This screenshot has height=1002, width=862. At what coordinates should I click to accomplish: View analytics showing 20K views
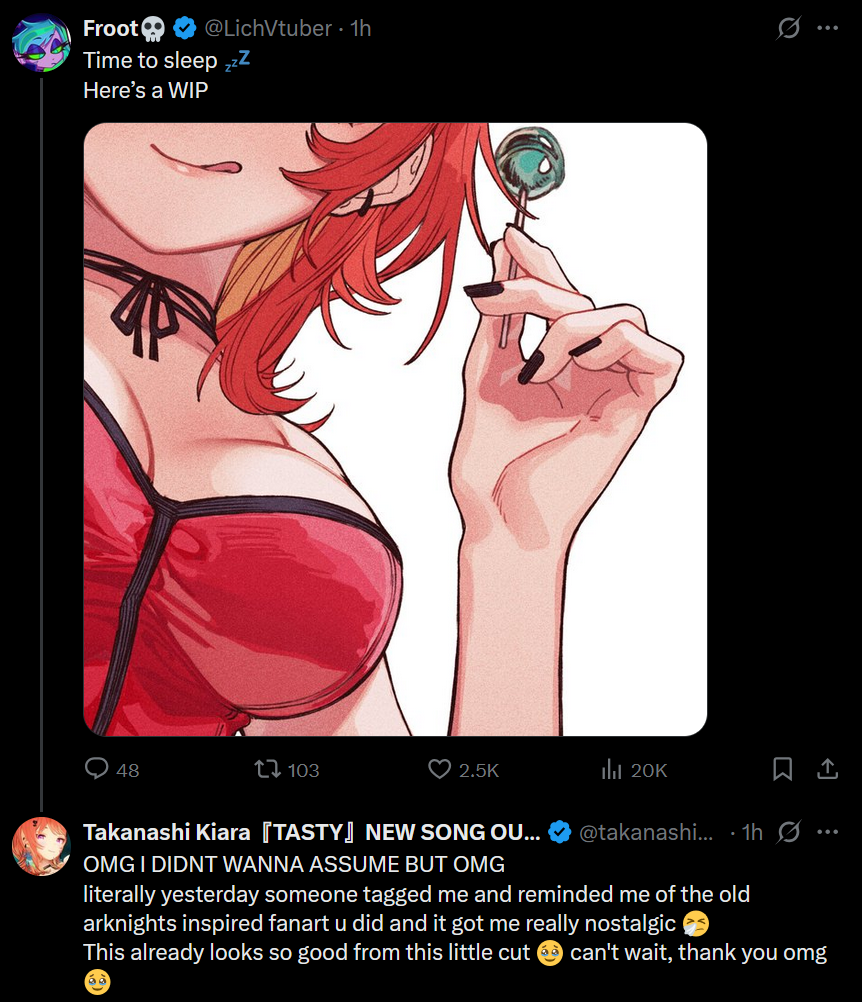[x=634, y=769]
